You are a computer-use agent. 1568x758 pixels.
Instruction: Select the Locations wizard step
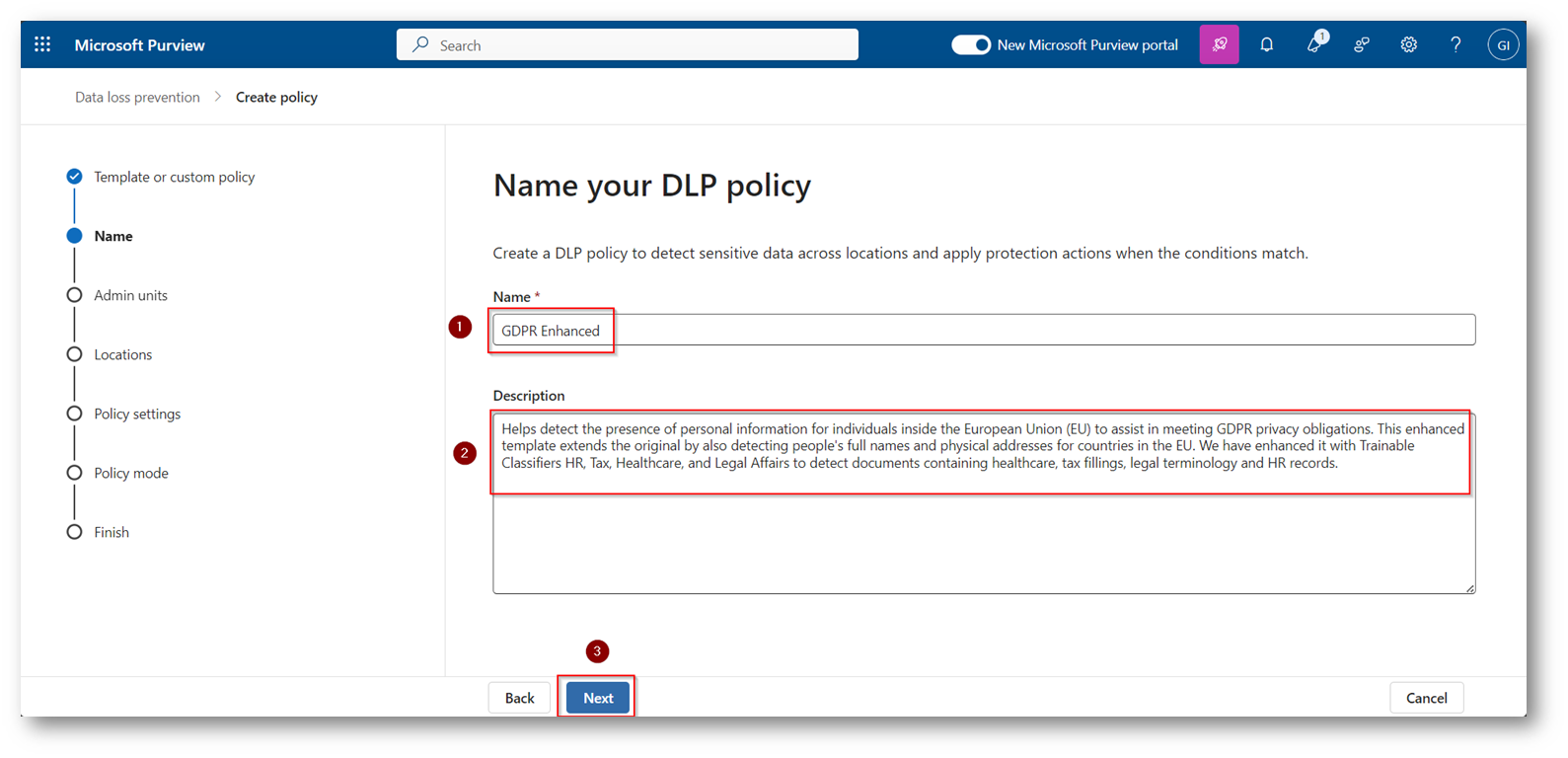pos(122,354)
